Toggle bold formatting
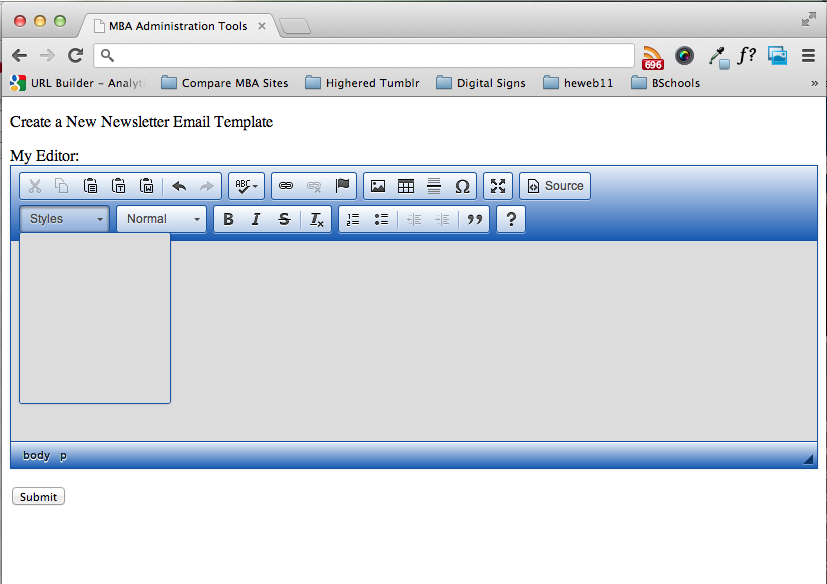 228,219
